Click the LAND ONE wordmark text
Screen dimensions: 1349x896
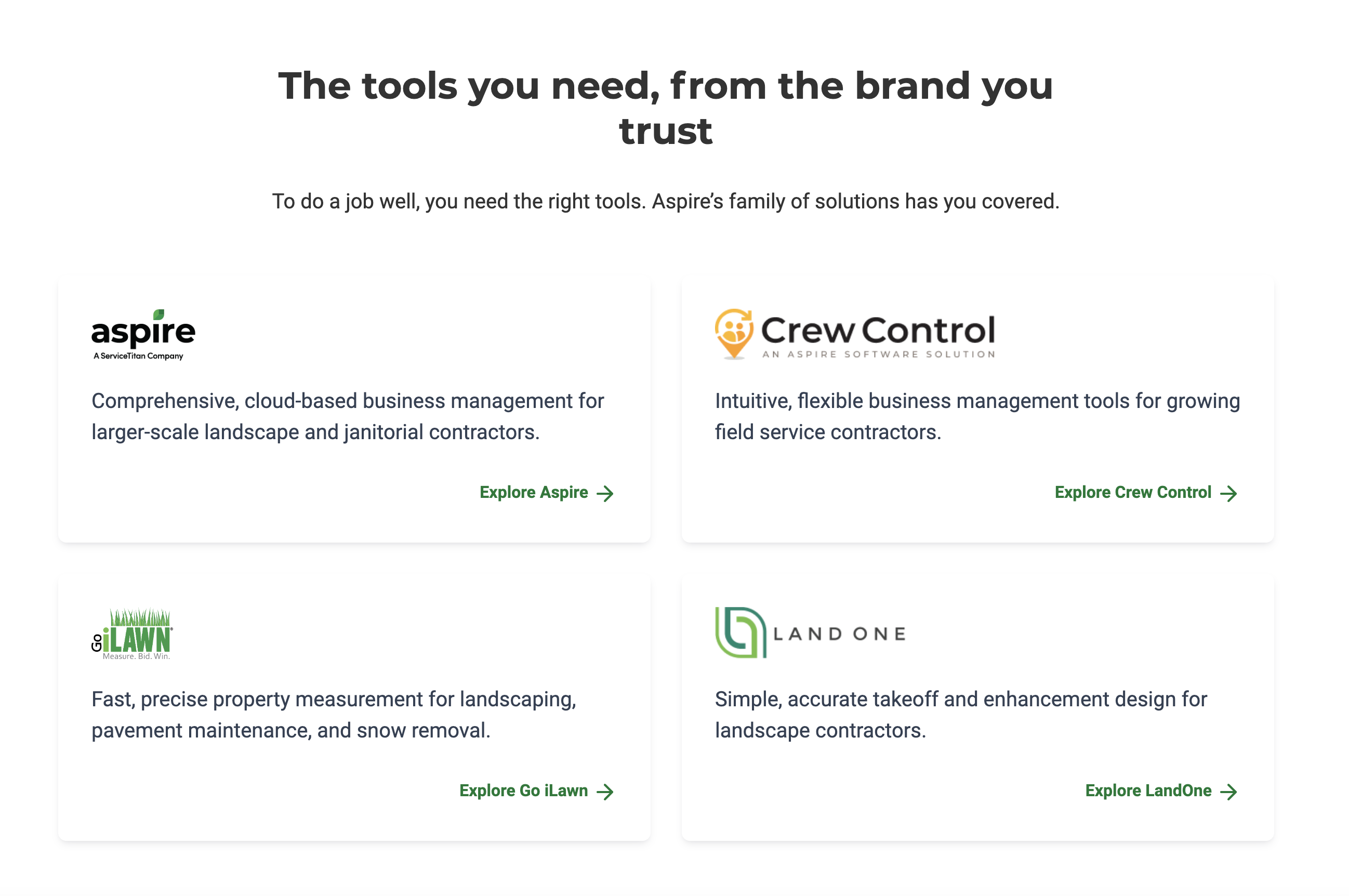pyautogui.click(x=839, y=634)
